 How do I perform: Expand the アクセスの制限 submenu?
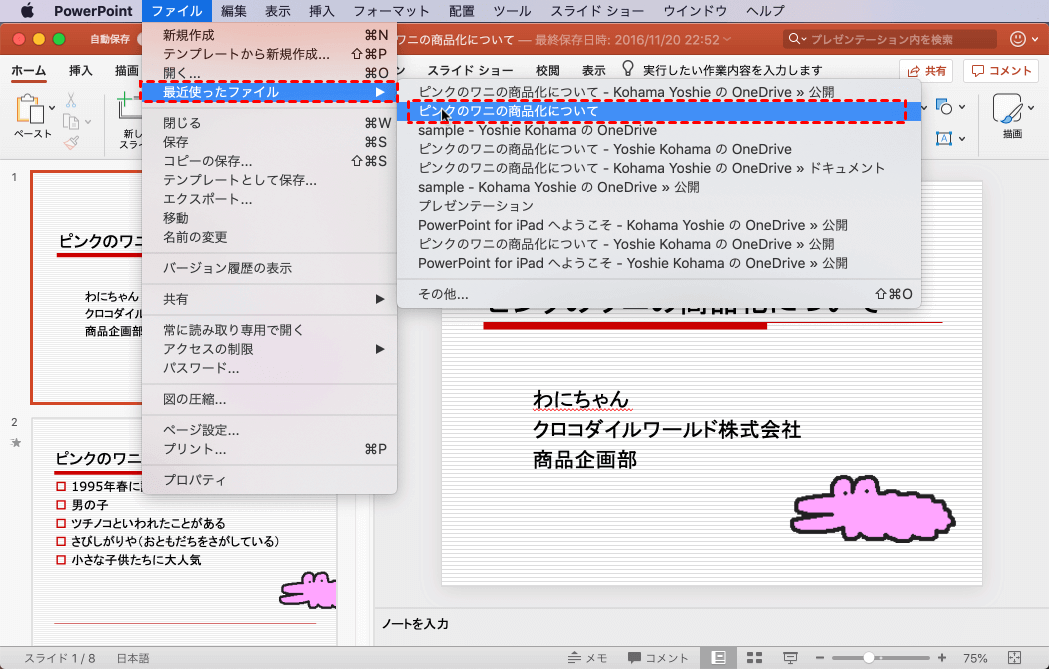coord(269,349)
